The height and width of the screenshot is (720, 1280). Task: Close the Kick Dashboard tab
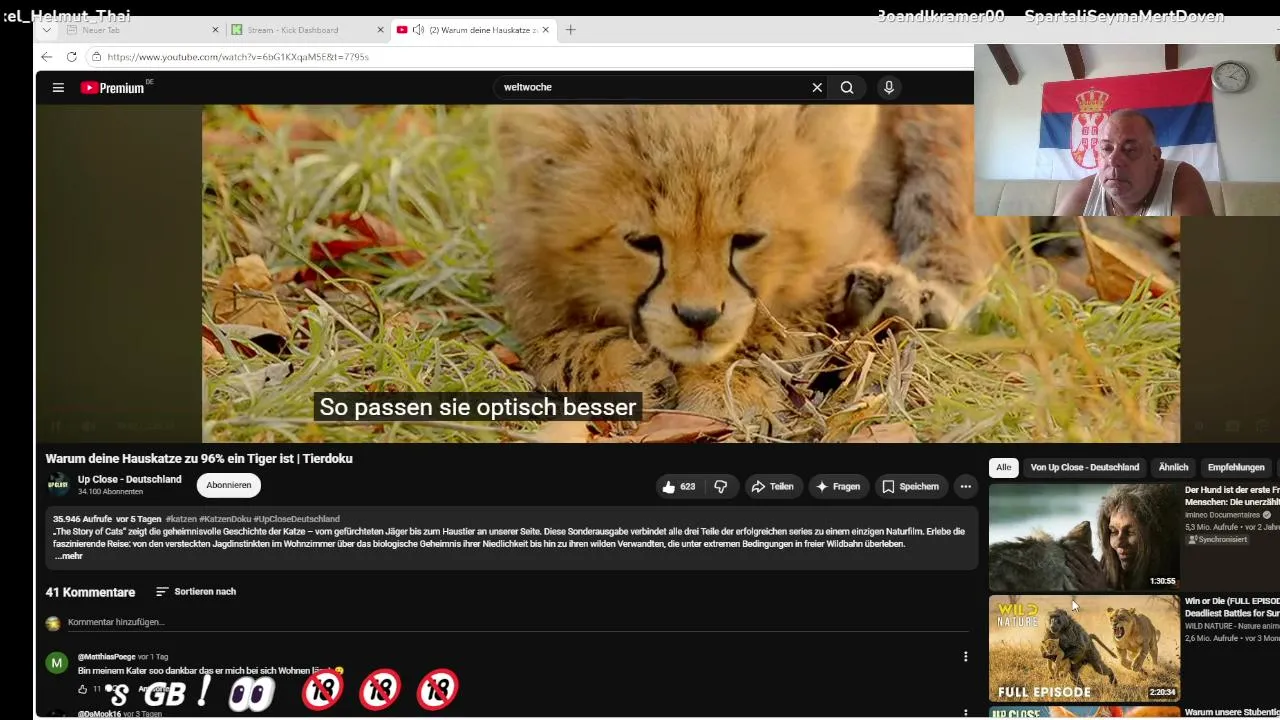[380, 30]
